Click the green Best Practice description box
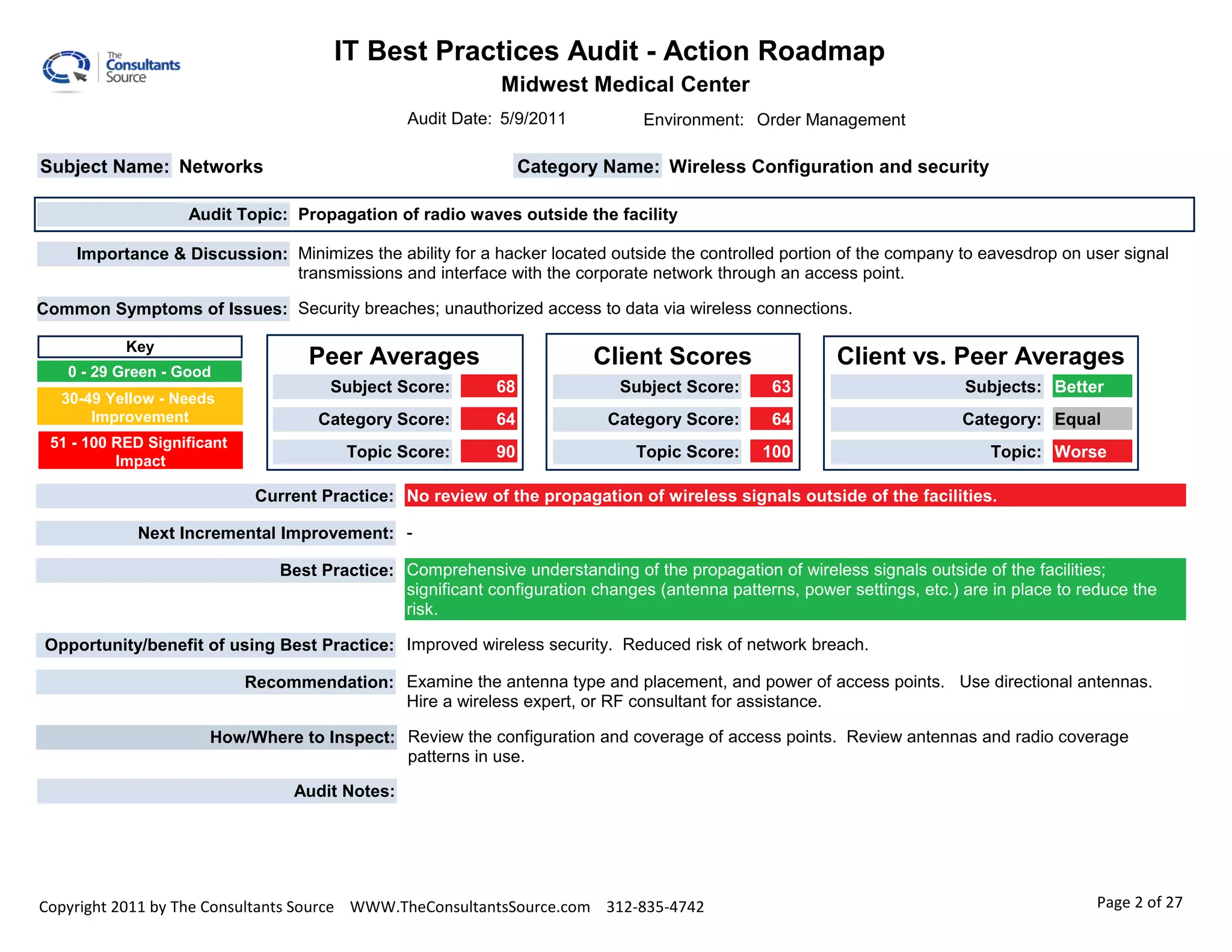 (x=794, y=589)
